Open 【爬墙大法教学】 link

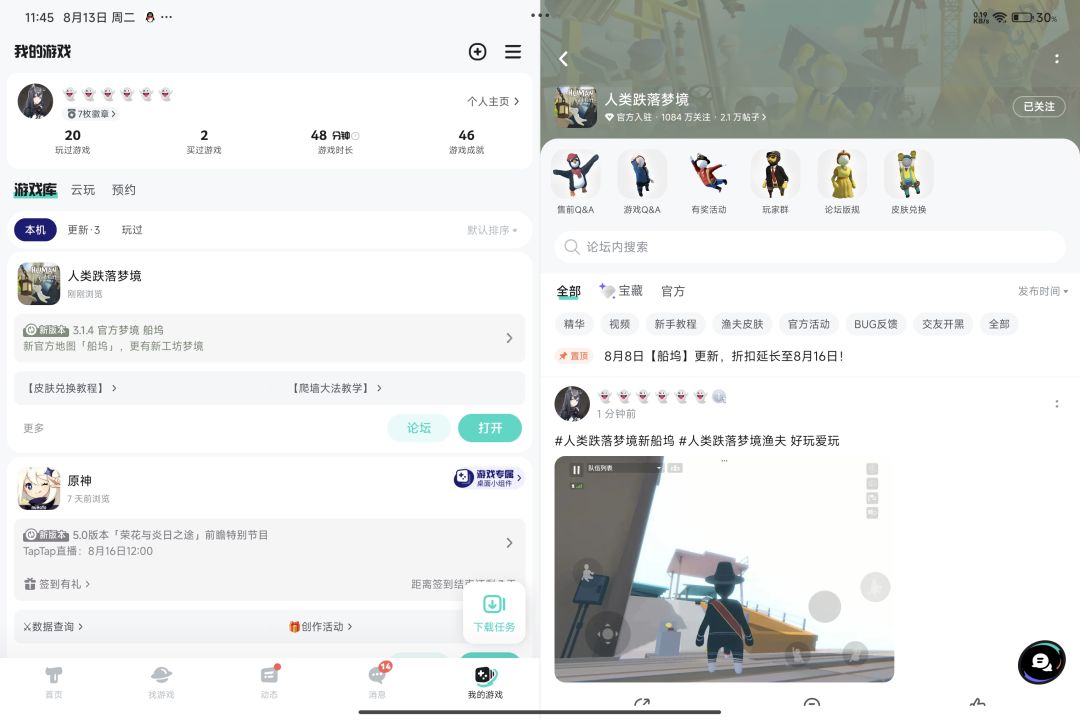[x=336, y=388]
